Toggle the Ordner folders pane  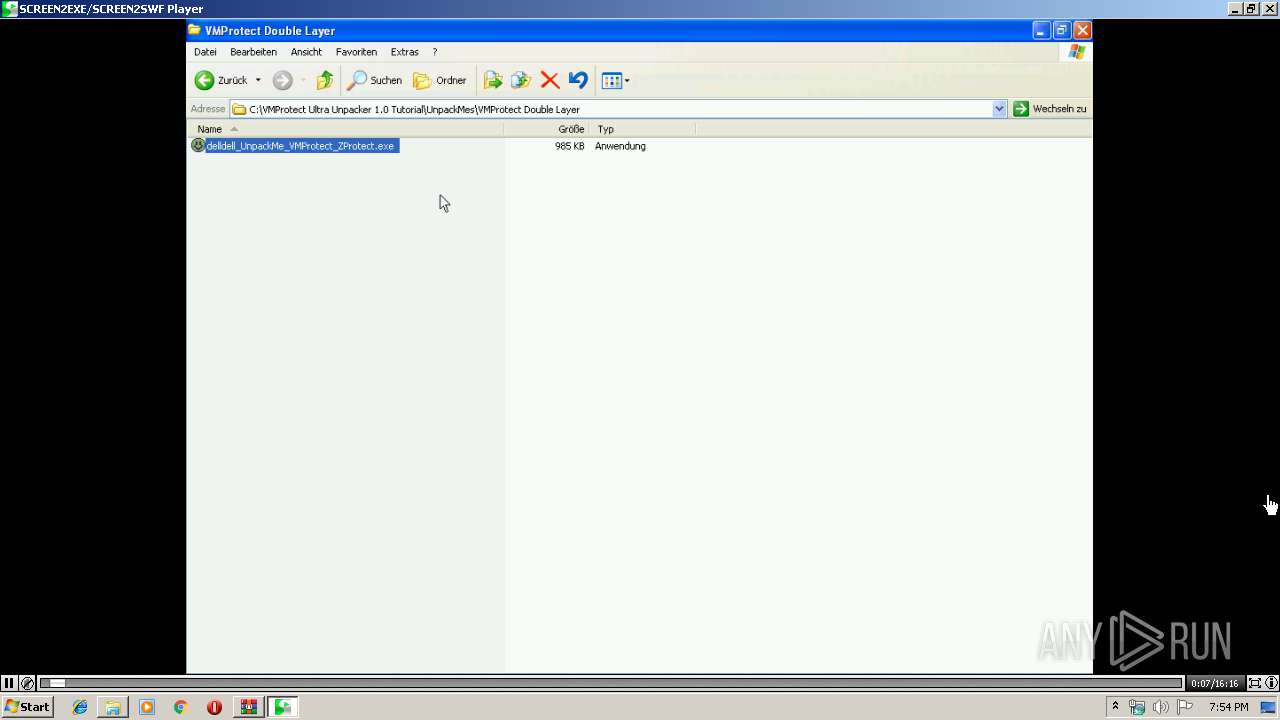tap(440, 80)
